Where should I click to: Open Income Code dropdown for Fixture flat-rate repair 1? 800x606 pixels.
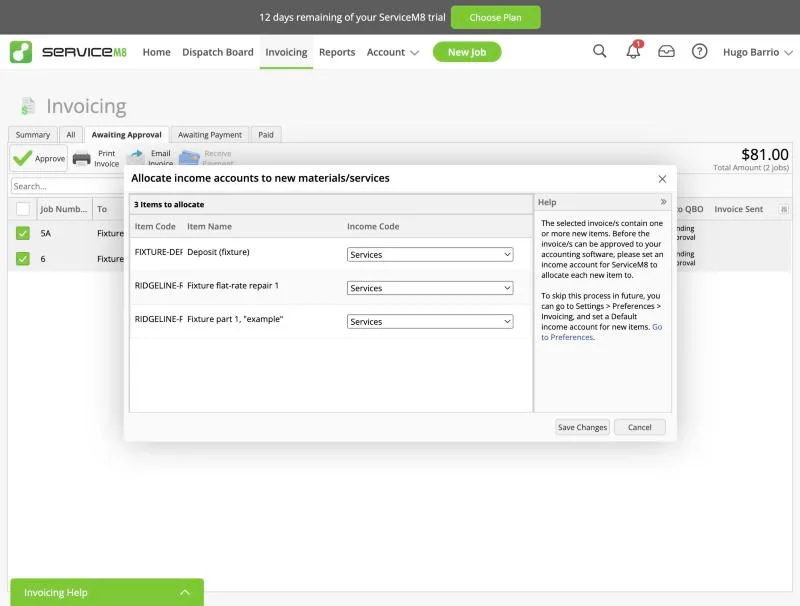click(430, 288)
